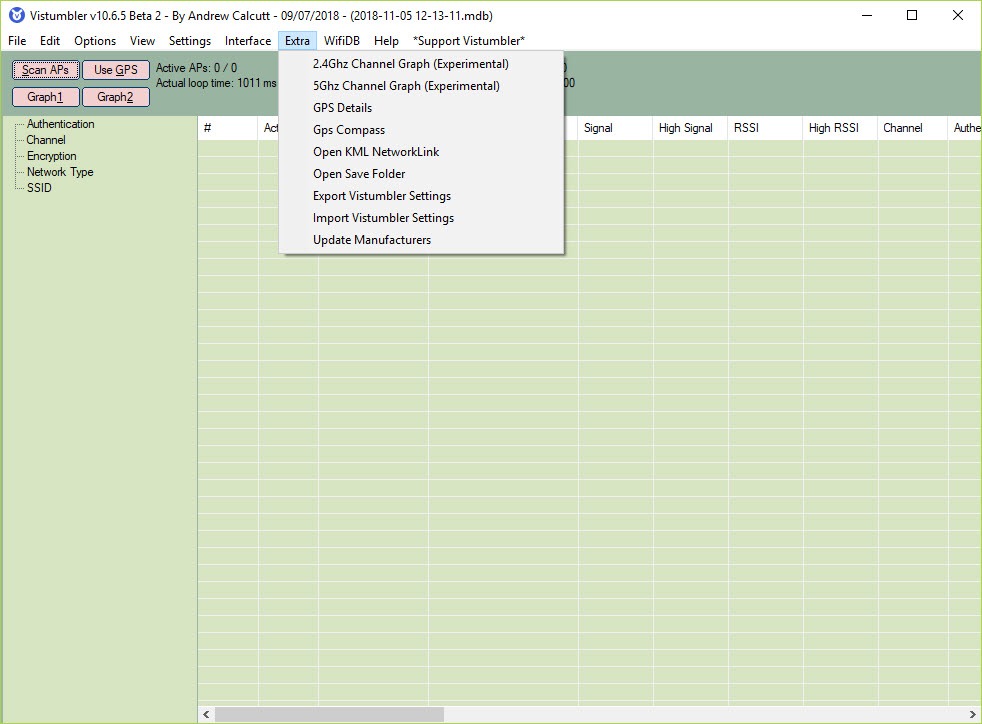Click the Graph2 button
Screen dimensions: 982x724
(x=116, y=97)
